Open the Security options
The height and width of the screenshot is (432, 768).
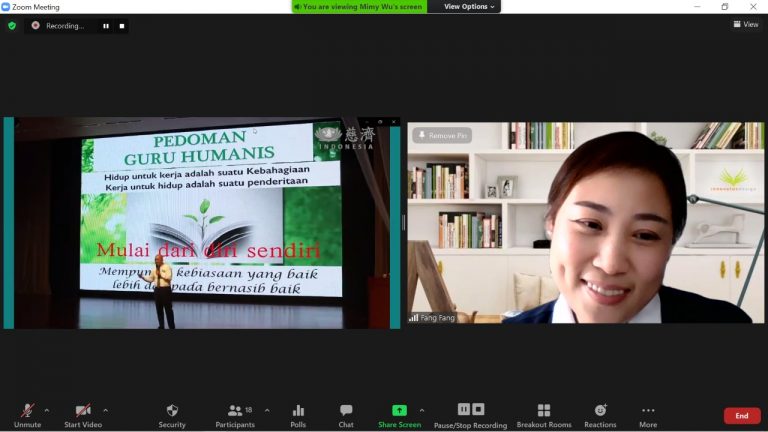[172, 414]
